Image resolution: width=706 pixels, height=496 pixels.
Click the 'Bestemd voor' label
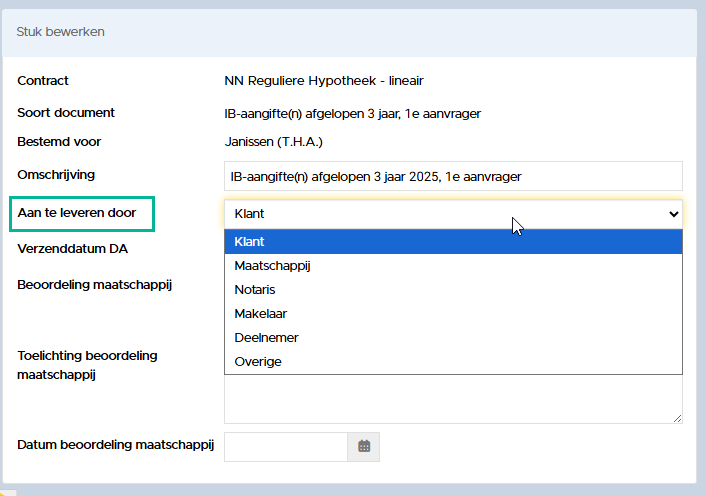[x=59, y=142]
